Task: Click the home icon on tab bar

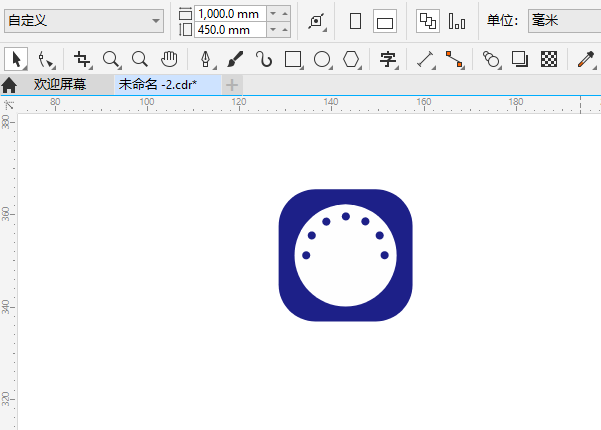Action: [9, 85]
